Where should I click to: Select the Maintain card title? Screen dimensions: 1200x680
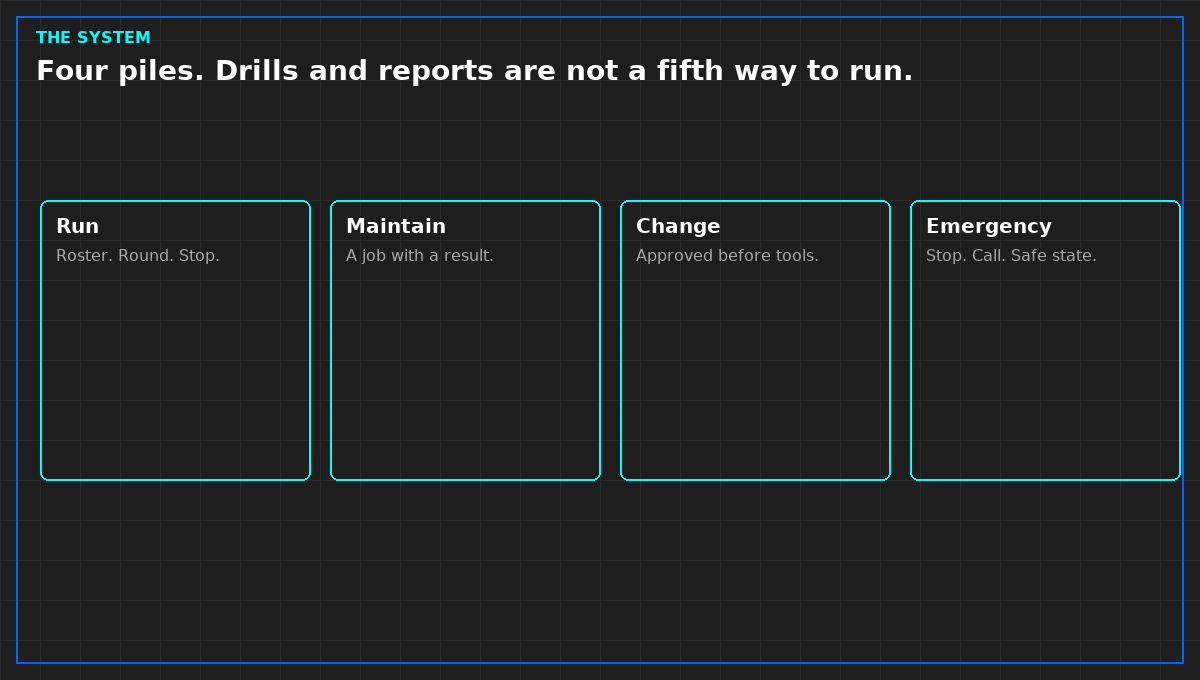pyautogui.click(x=396, y=227)
